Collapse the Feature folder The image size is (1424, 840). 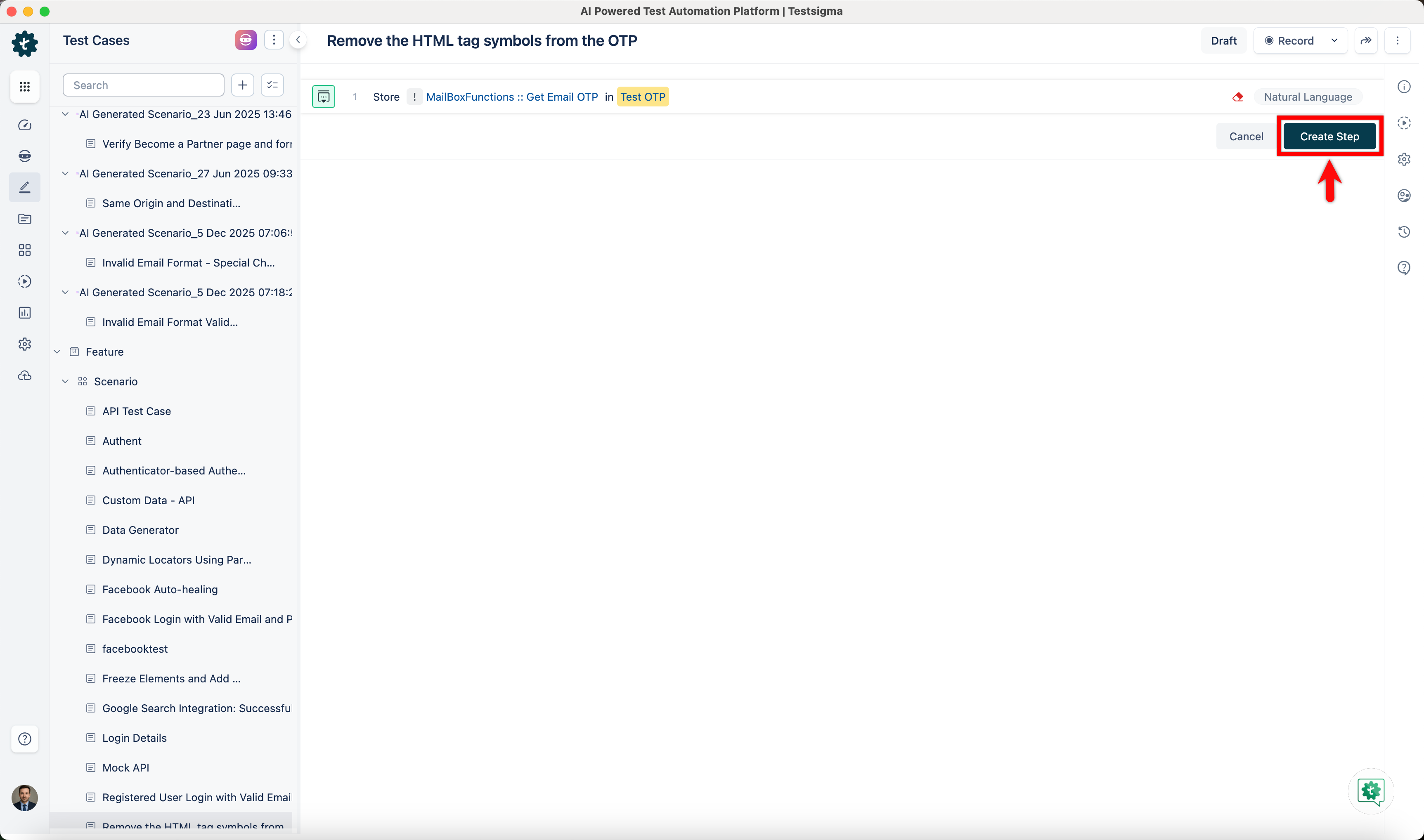[x=57, y=352]
